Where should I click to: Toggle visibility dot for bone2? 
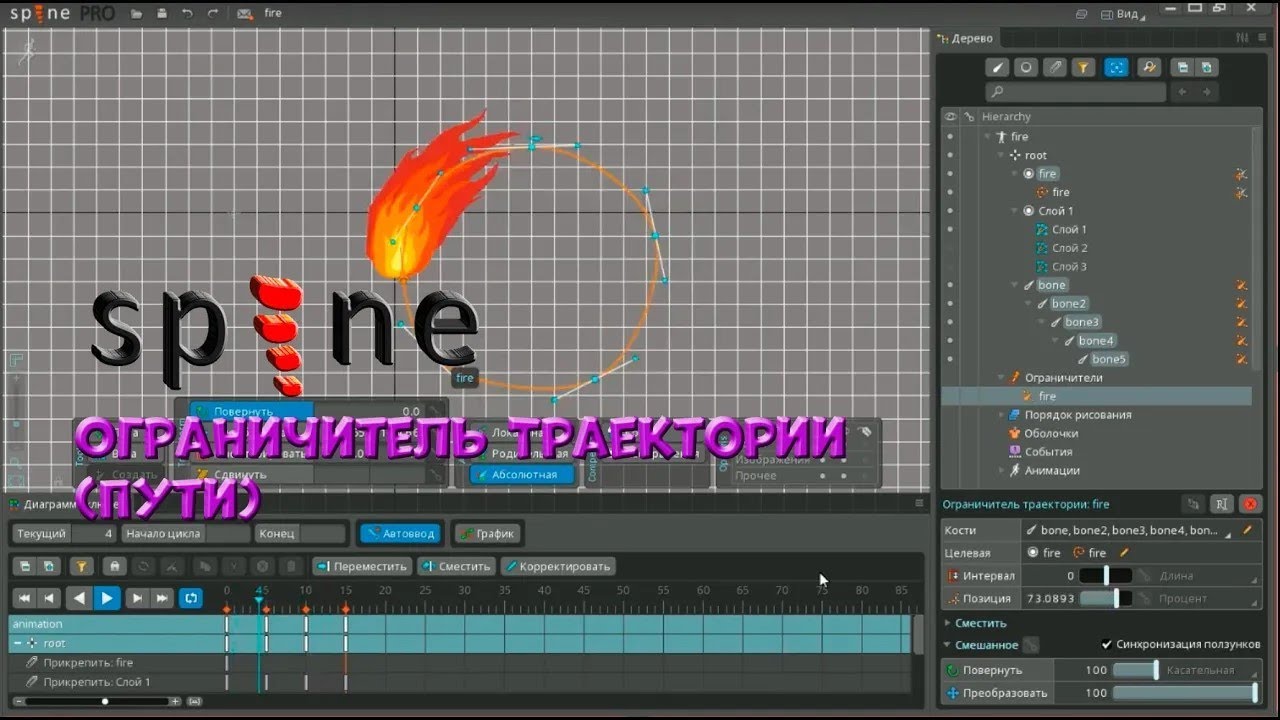950,303
